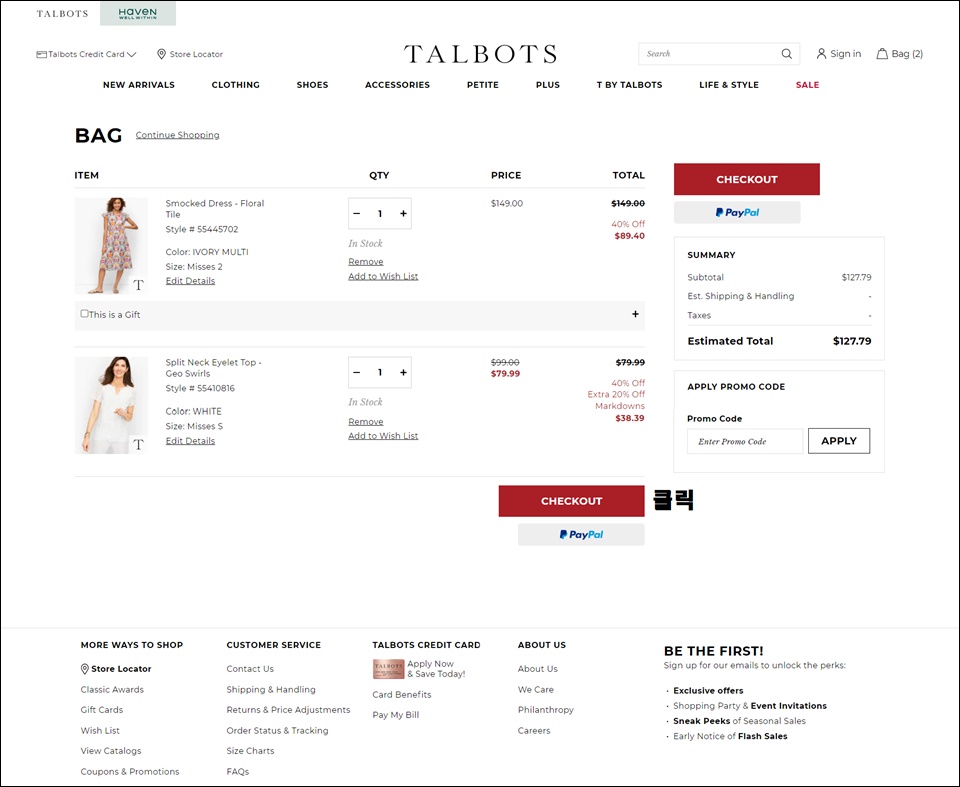Decrease quantity of Smocked Dress
This screenshot has width=960, height=787.
[357, 214]
